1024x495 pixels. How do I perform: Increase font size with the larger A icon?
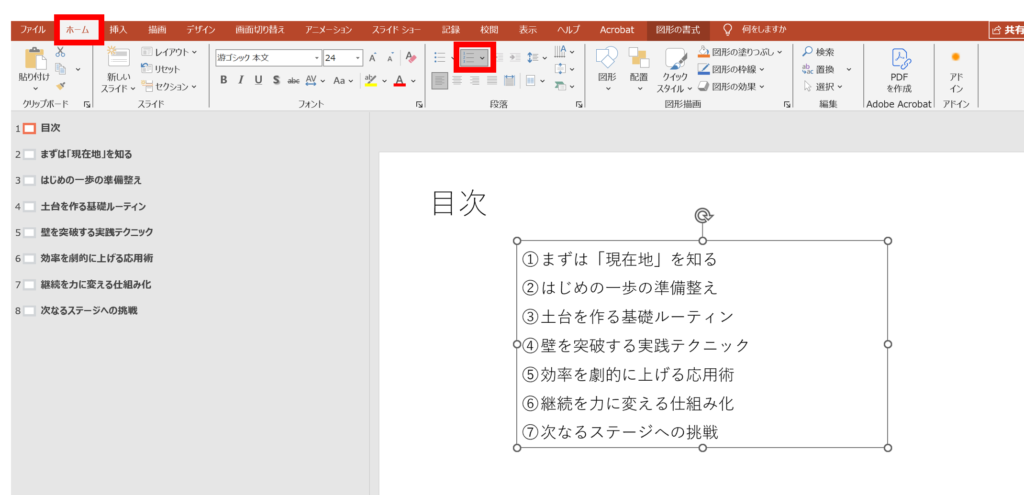coord(373,58)
